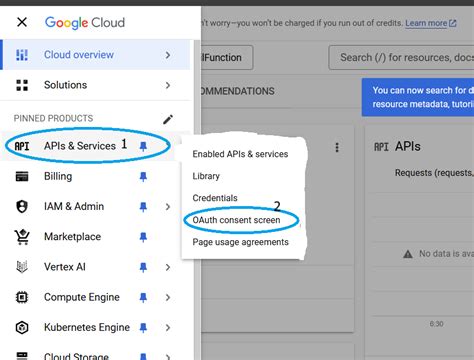
Task: Open the Google Cloud logo link
Action: pyautogui.click(x=85, y=23)
